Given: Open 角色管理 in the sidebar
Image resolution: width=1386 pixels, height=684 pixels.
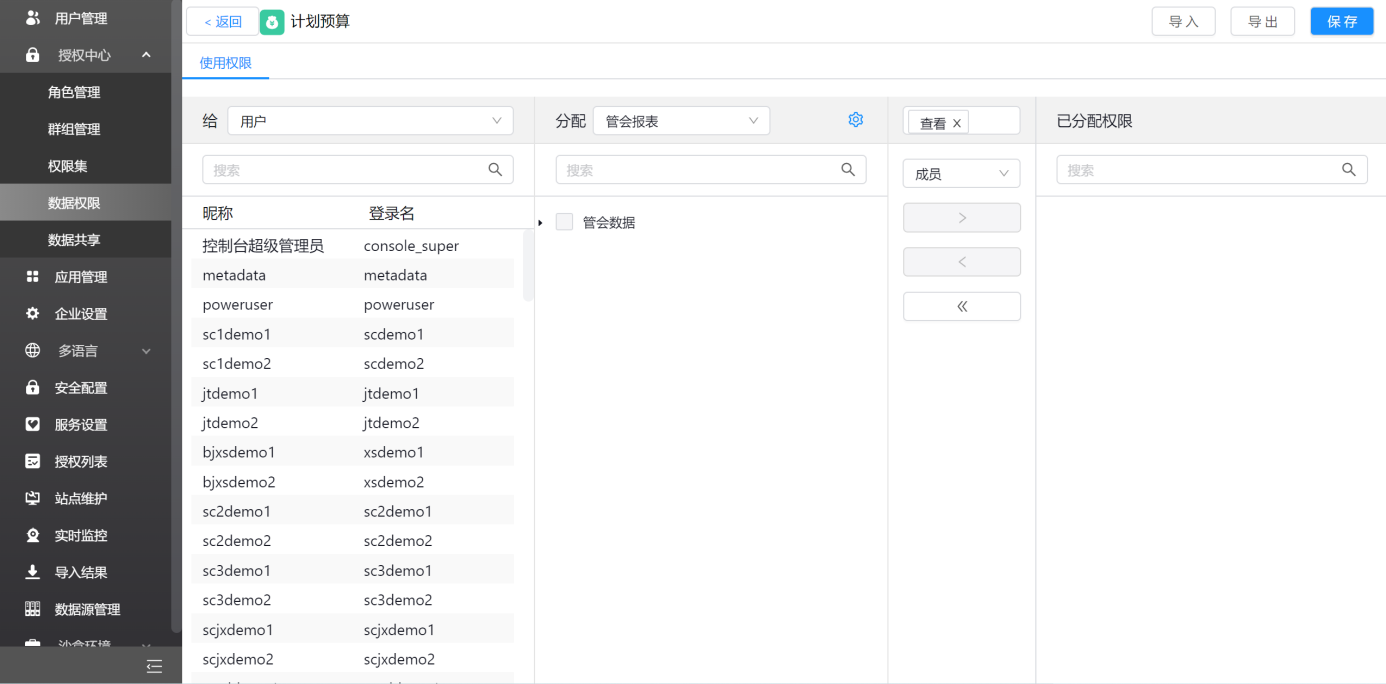Looking at the screenshot, I should pos(74,92).
